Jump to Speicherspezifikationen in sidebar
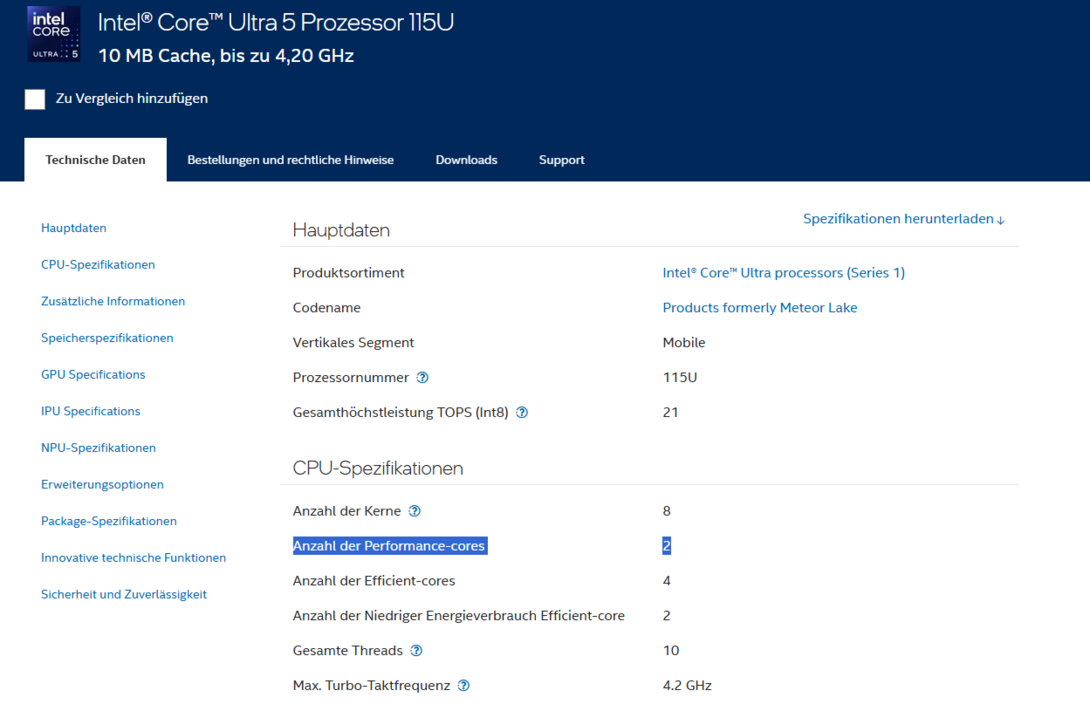The width and height of the screenshot is (1090, 711). click(x=107, y=338)
